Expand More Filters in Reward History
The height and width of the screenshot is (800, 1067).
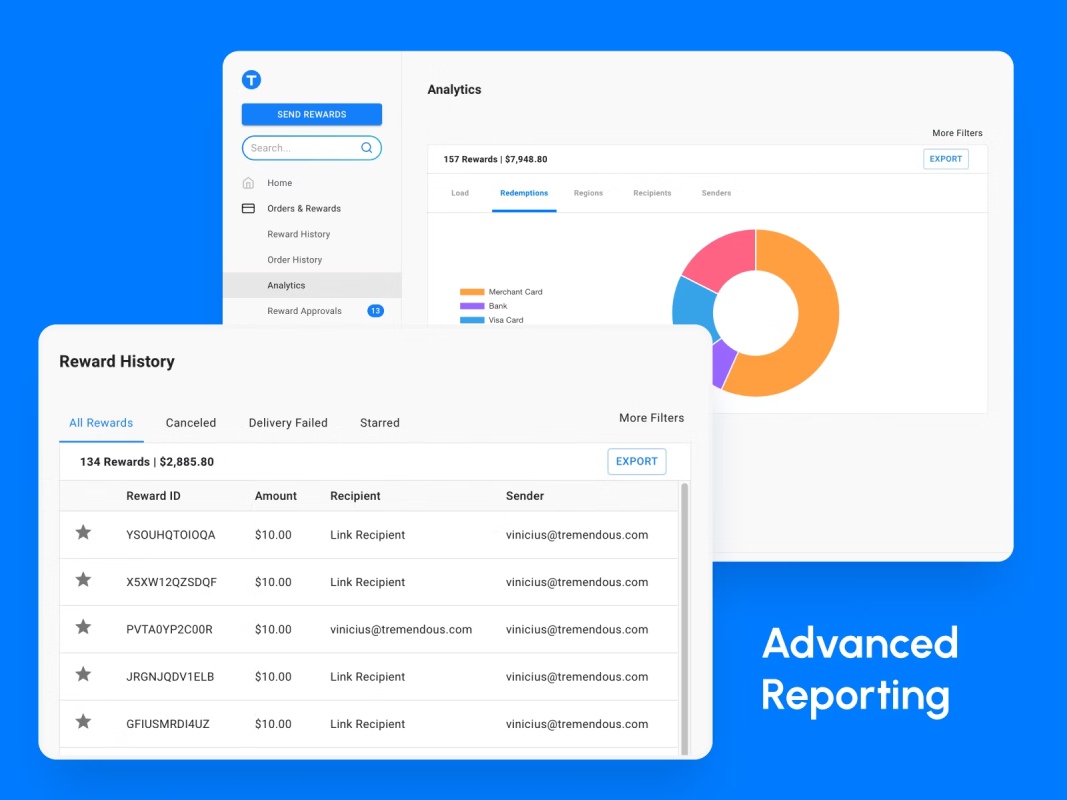pyautogui.click(x=651, y=418)
